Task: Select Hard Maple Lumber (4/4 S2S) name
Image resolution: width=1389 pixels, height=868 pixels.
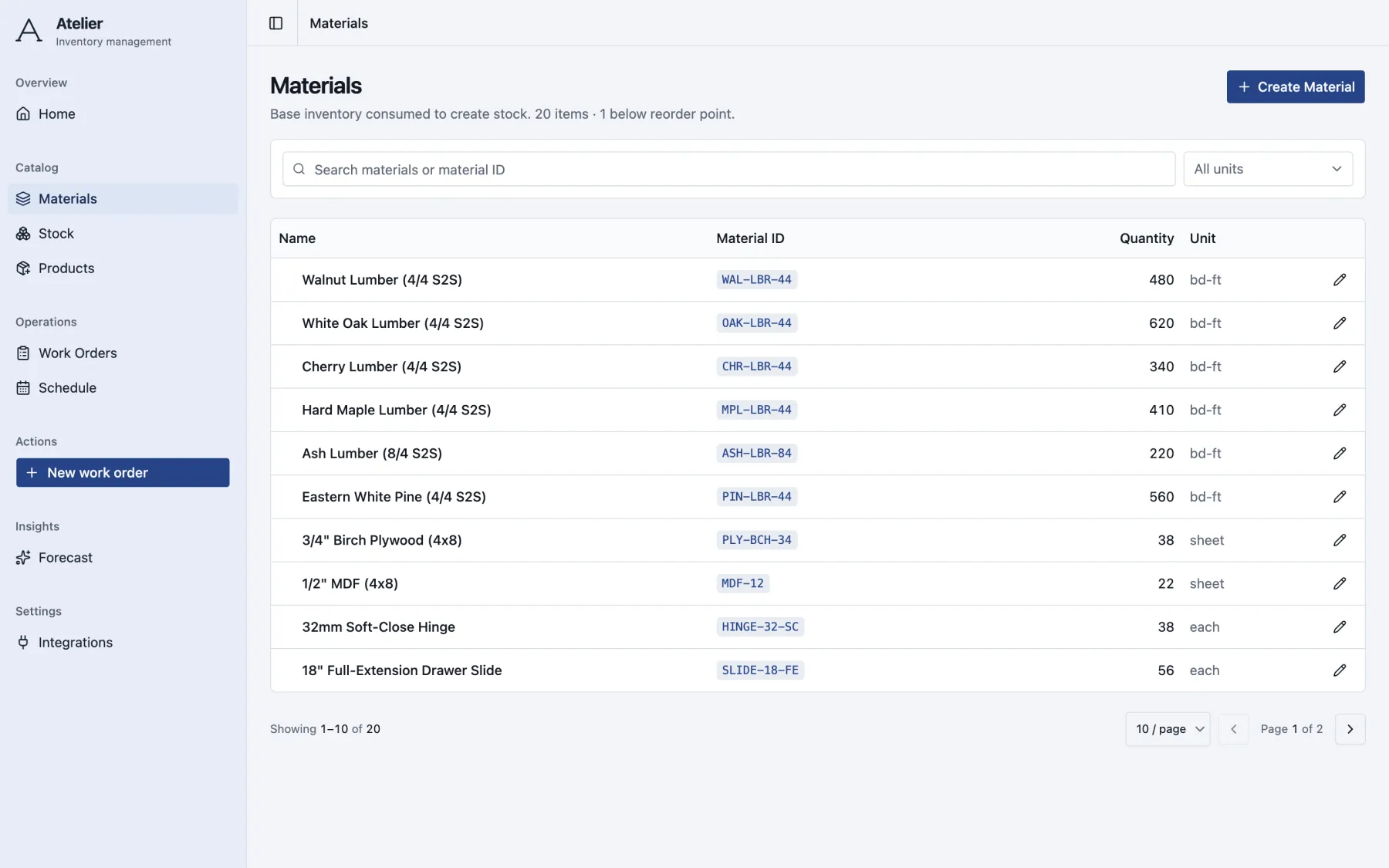Action: pyautogui.click(x=397, y=410)
